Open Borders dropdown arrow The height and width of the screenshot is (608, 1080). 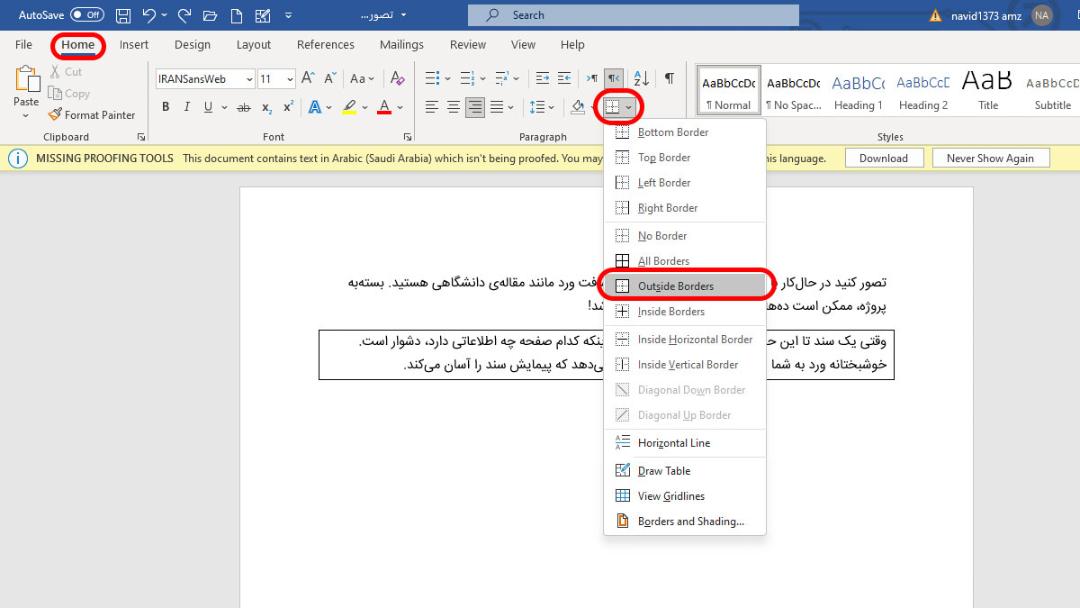629,107
